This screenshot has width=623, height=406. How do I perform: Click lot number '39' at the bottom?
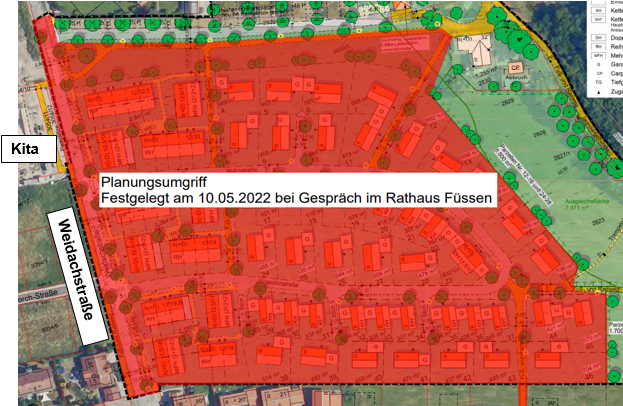[333, 378]
